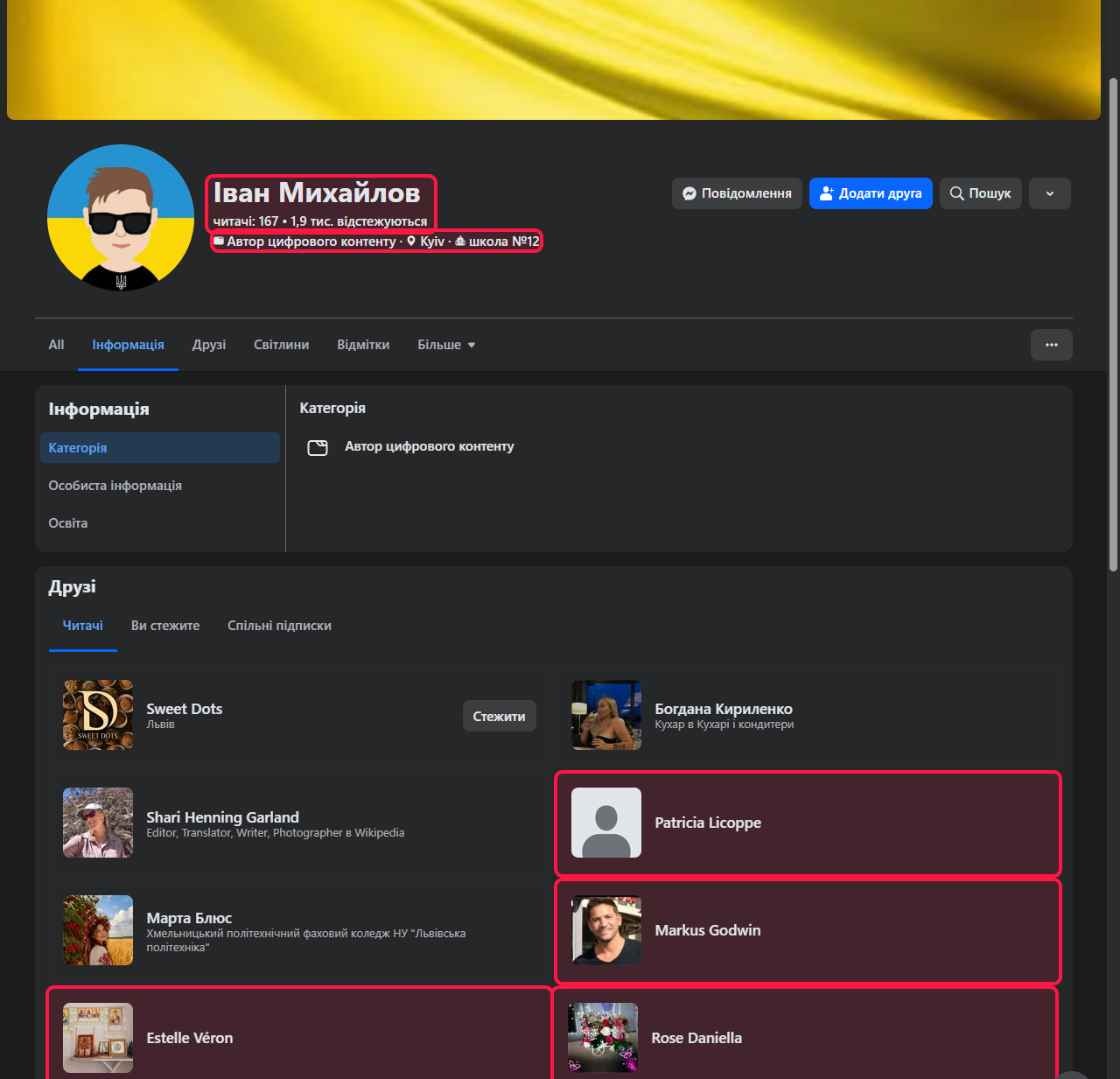Click the Богдана Кириленко name link
1120x1079 pixels.
click(x=724, y=709)
